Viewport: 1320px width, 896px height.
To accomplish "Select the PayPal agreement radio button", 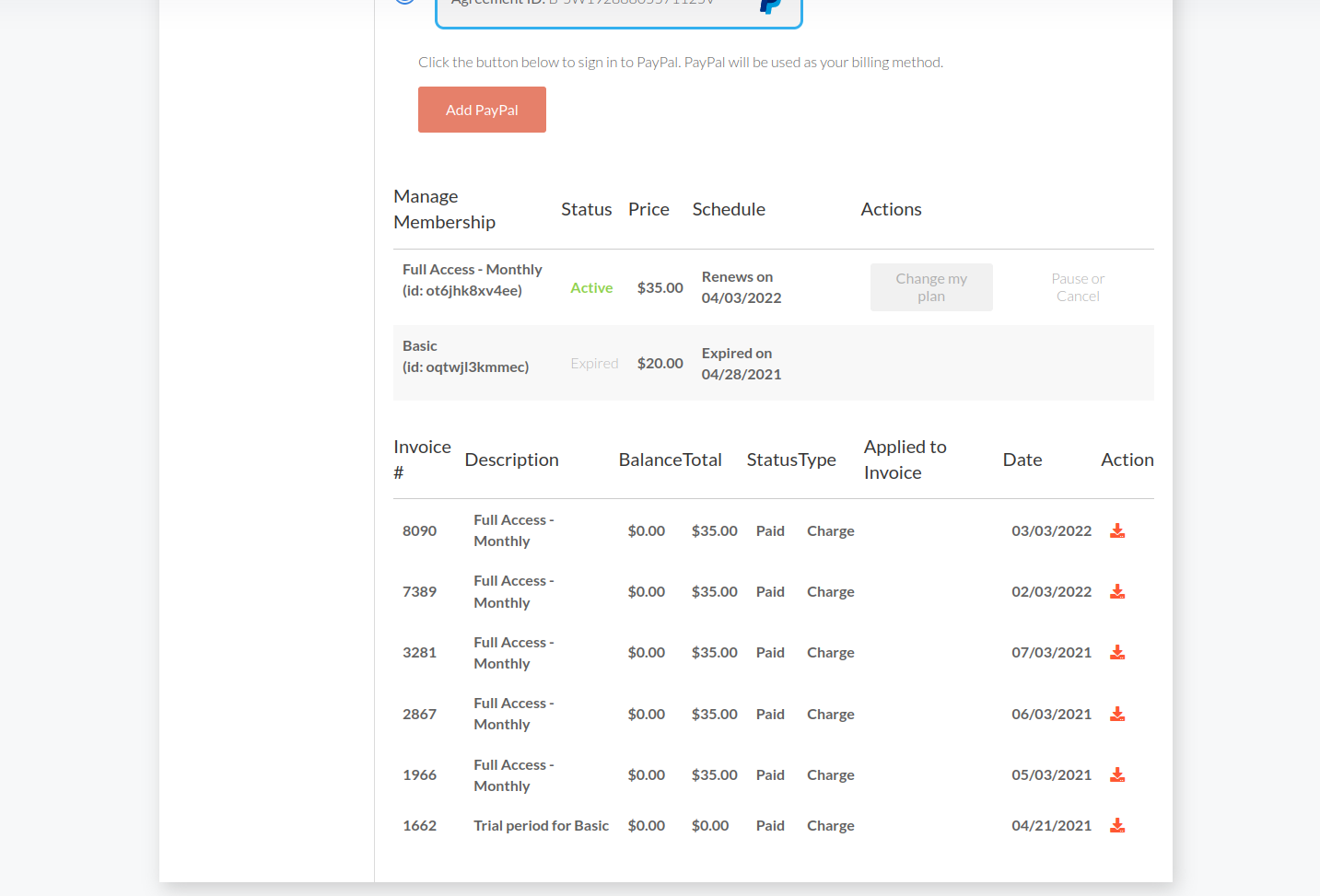I will 405,3.
